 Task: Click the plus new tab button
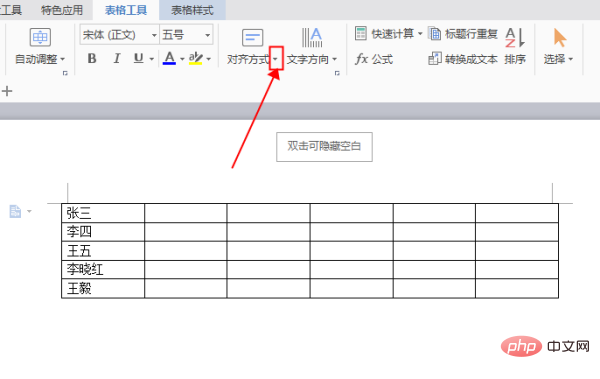click(x=7, y=91)
